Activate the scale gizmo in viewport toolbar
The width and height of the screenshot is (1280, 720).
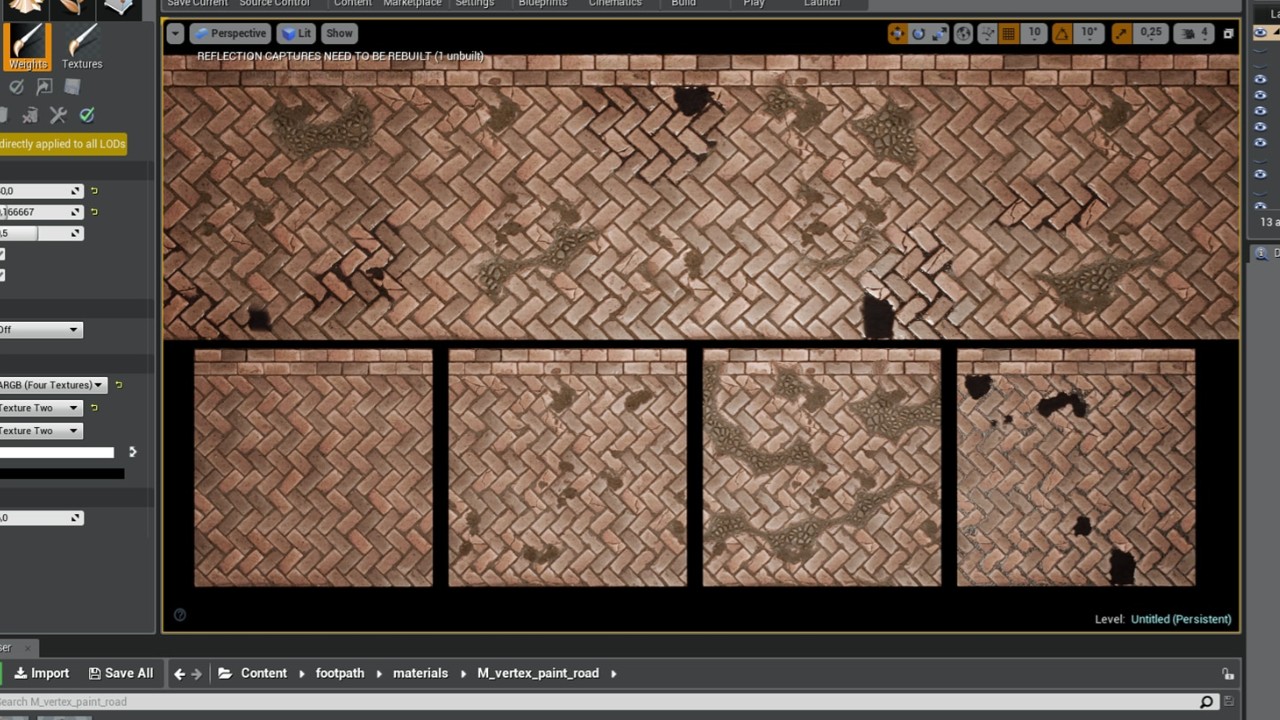(x=939, y=34)
